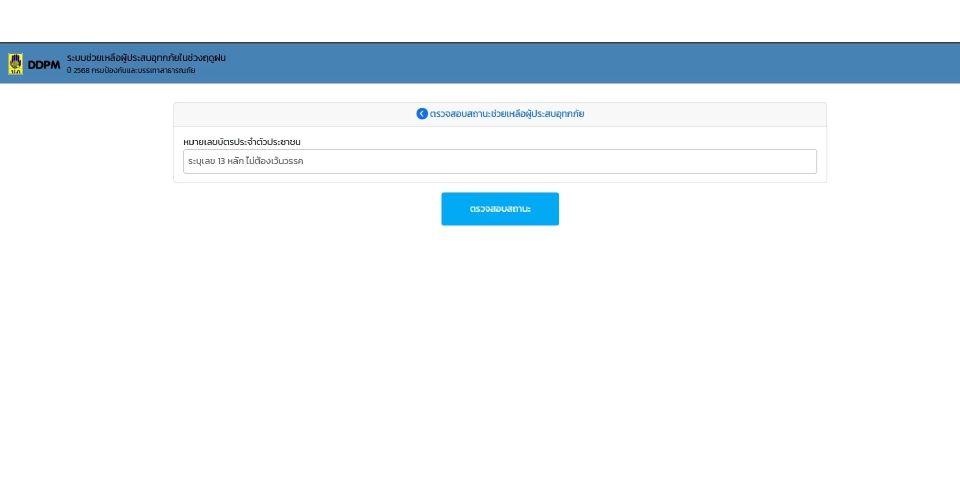The width and height of the screenshot is (960, 478).
Task: Click the blue back chevron circle icon
Action: (422, 114)
